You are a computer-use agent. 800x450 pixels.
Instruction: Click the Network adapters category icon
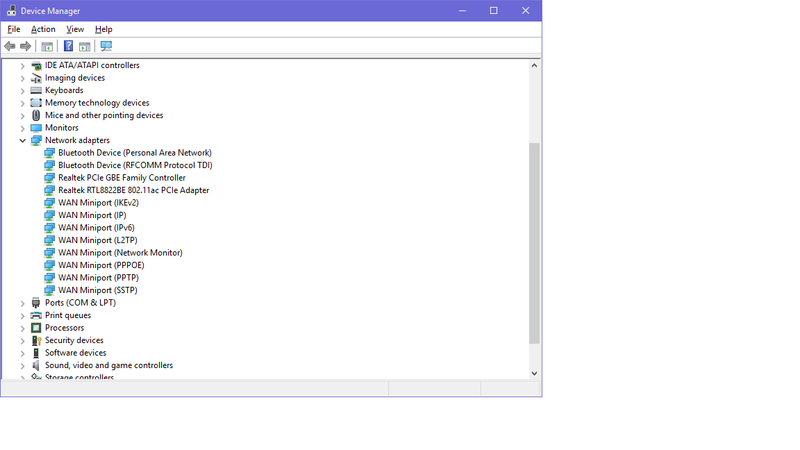[x=36, y=140]
